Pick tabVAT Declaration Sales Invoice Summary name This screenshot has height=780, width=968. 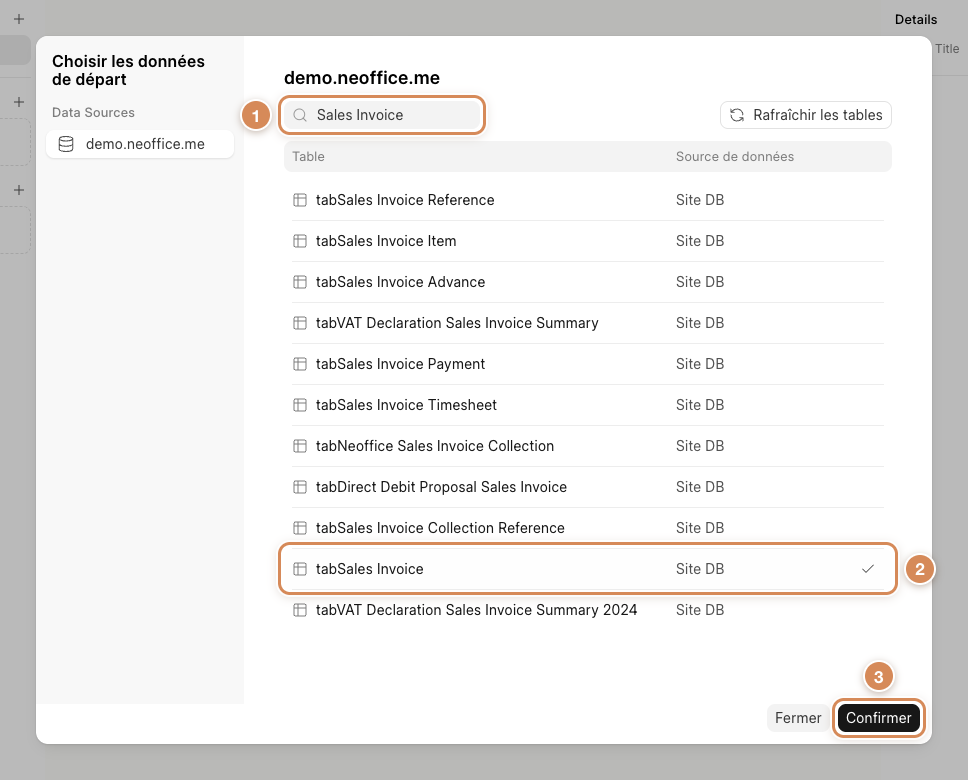click(x=457, y=323)
